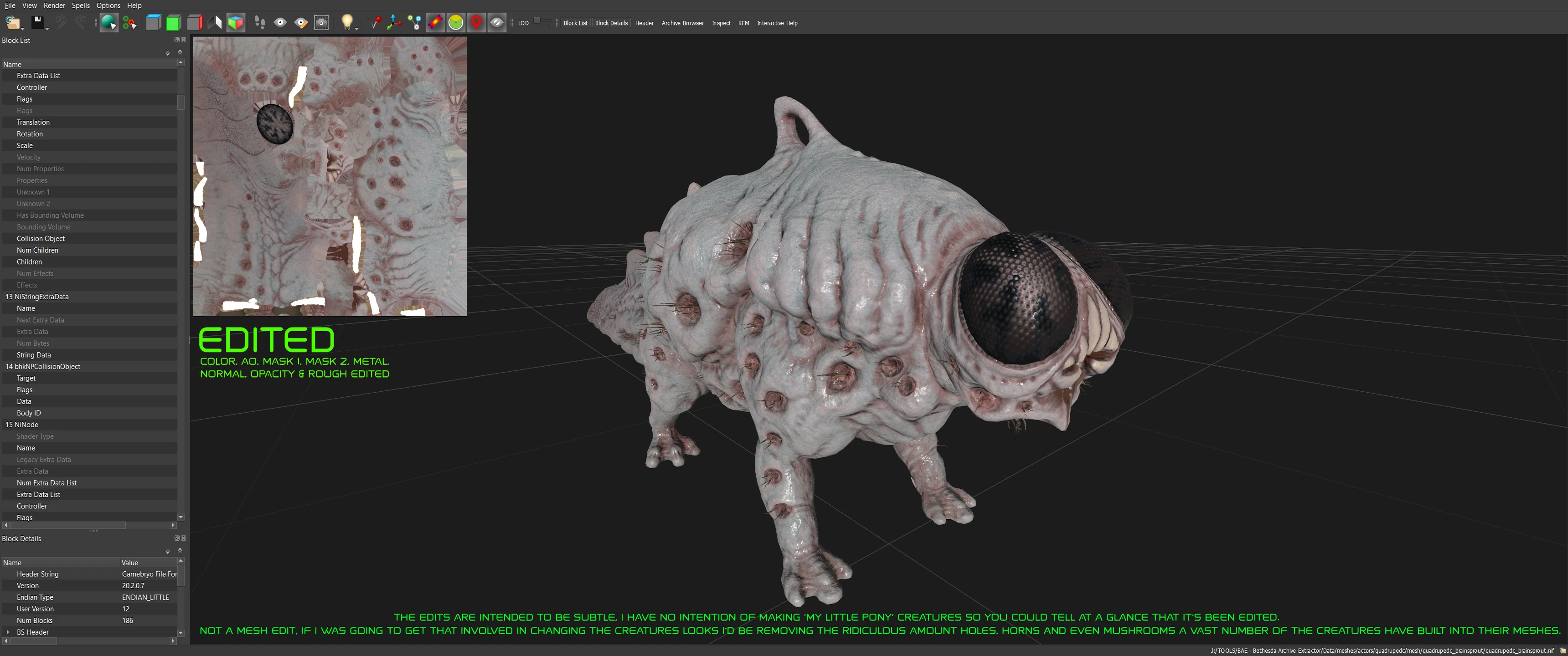
Task: Open the Options menu
Action: [x=108, y=5]
